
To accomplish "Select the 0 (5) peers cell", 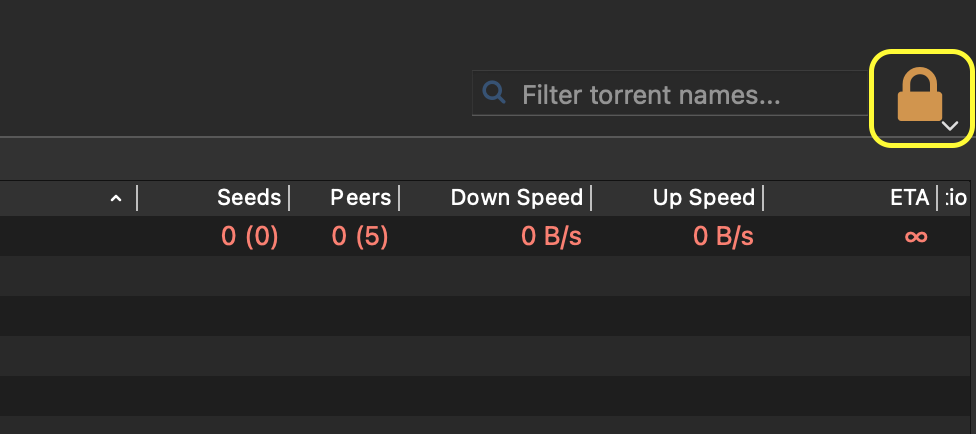I will [360, 237].
